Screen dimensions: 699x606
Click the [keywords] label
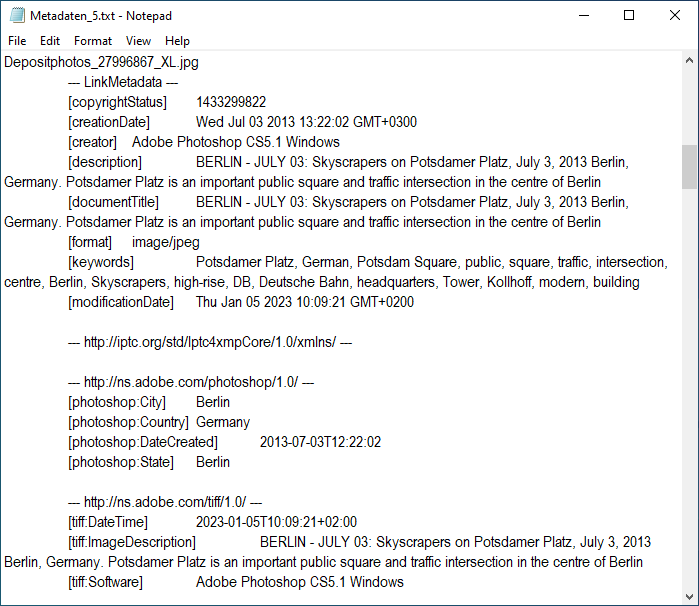pos(101,262)
